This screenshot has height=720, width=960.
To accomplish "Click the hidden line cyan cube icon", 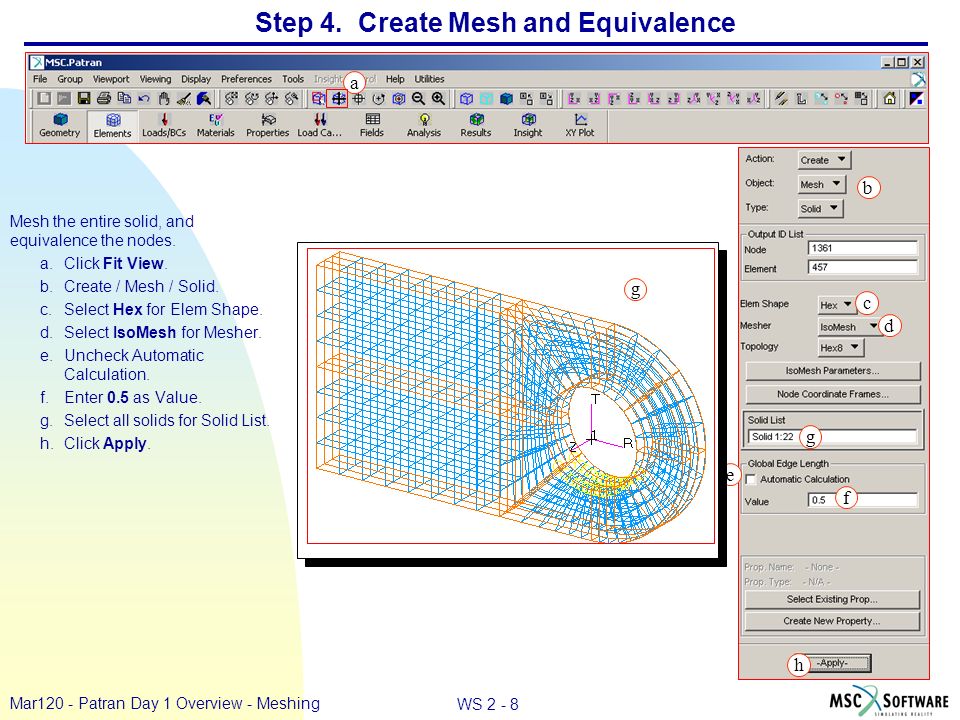I will [487, 99].
